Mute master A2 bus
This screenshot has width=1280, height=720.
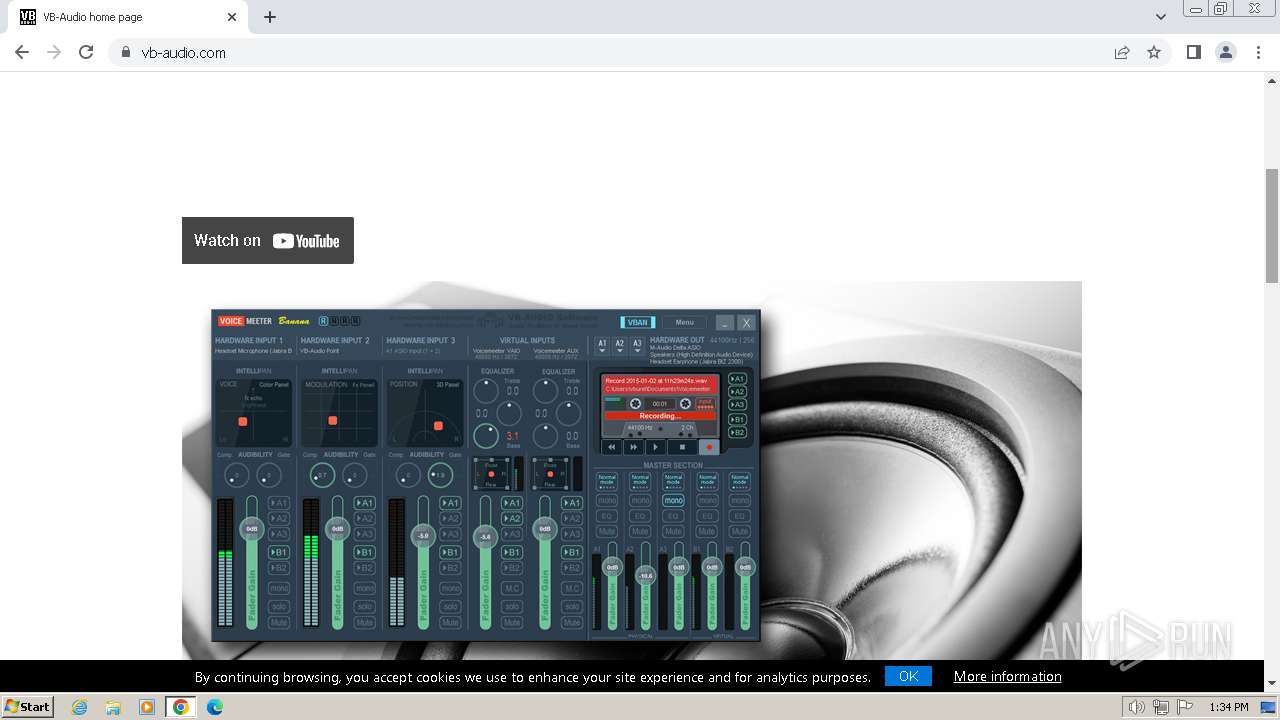click(x=640, y=531)
